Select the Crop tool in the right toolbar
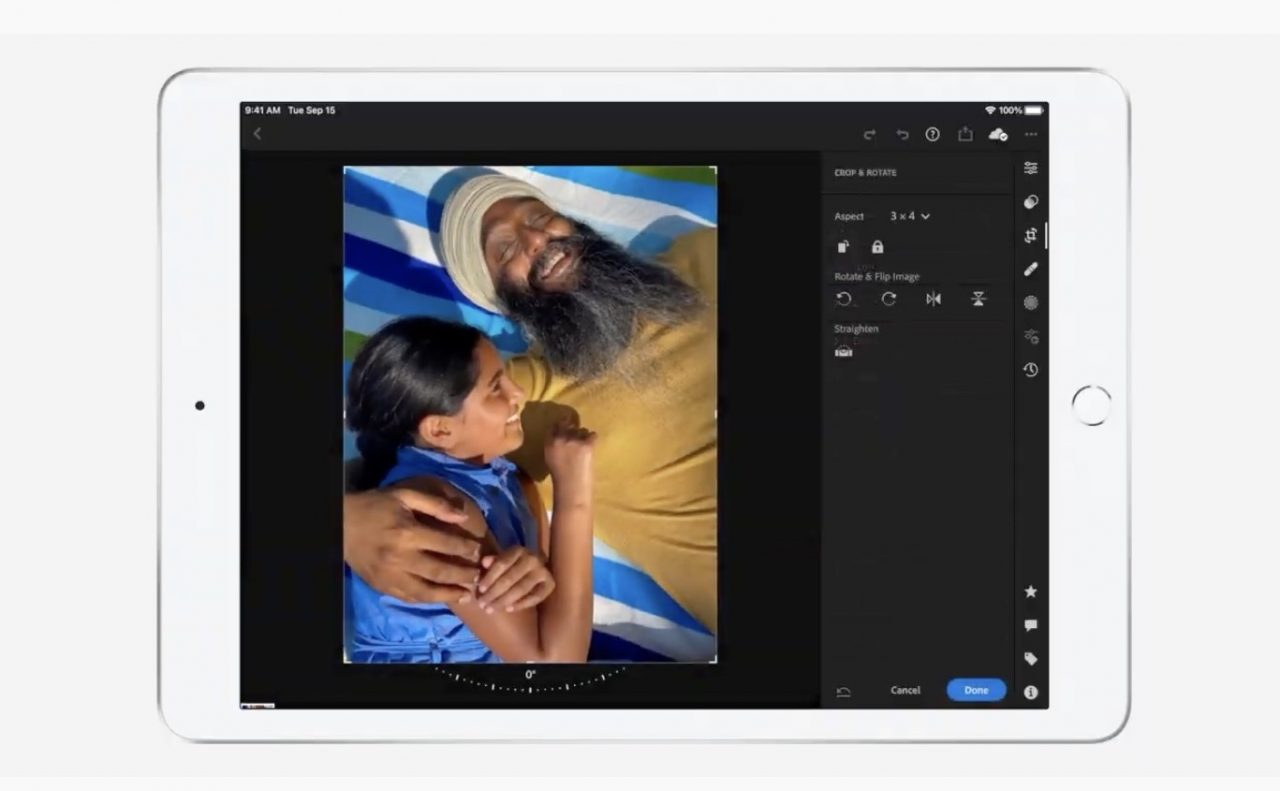Image resolution: width=1280 pixels, height=791 pixels. coord(1030,236)
